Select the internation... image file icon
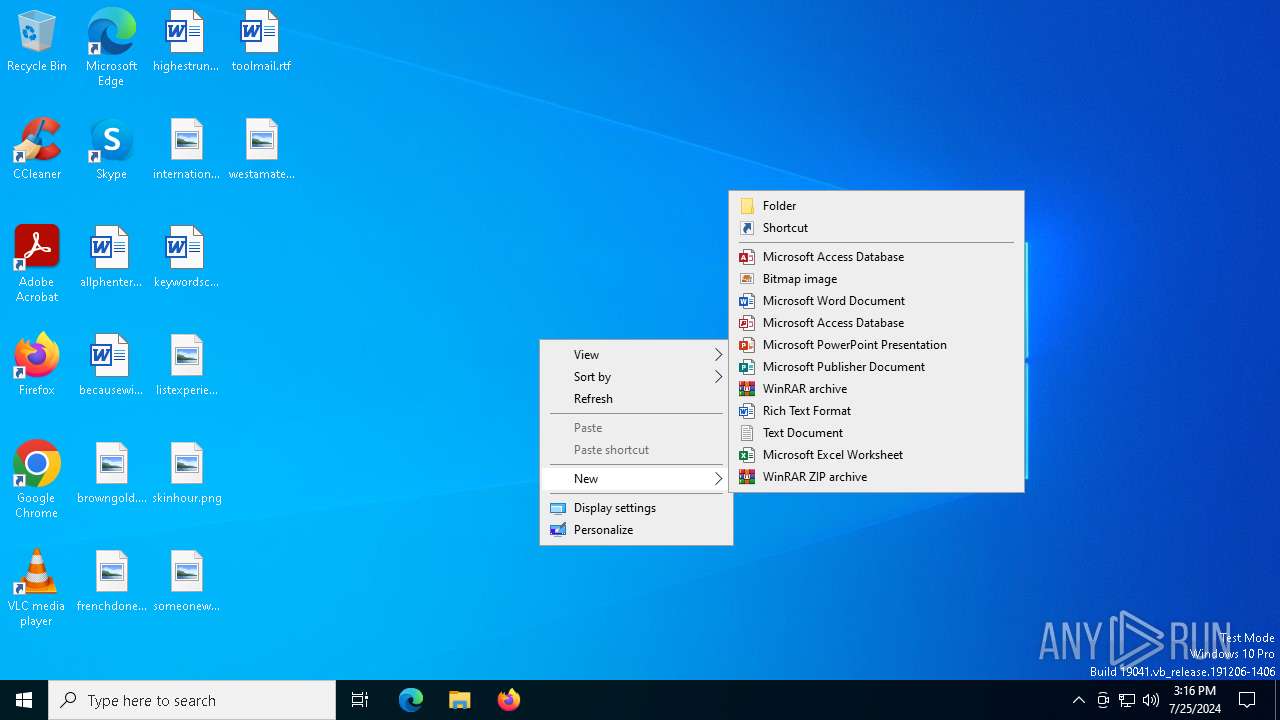Image resolution: width=1280 pixels, height=720 pixels. click(x=186, y=150)
